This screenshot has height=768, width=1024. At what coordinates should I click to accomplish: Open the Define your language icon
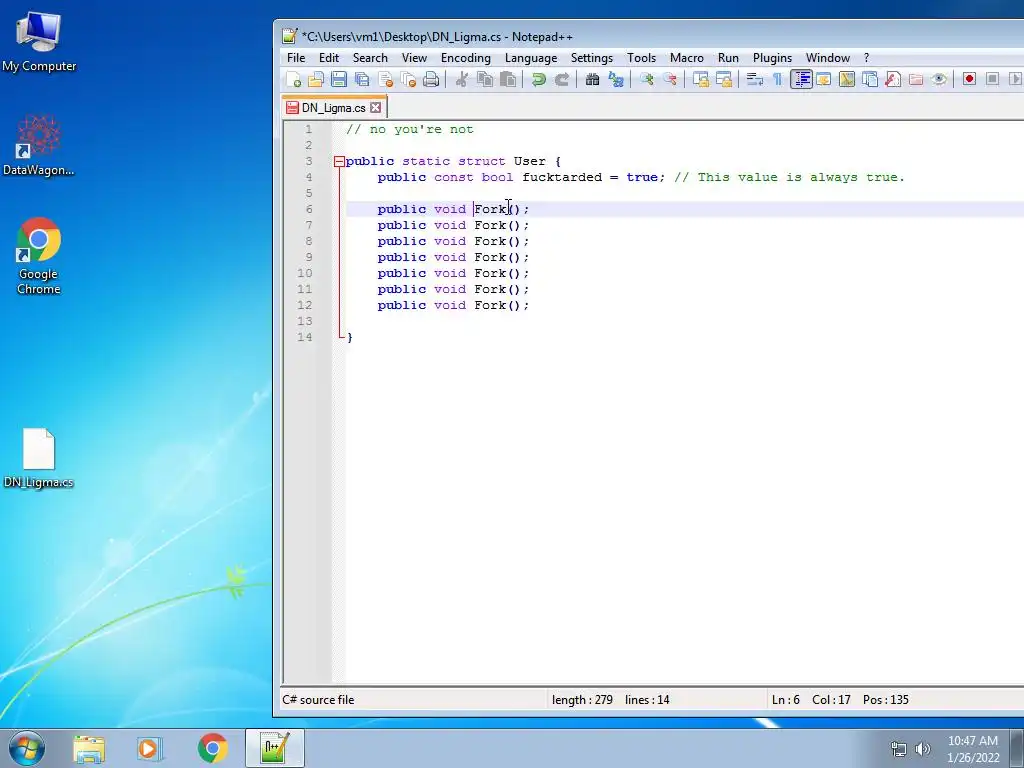coord(824,80)
